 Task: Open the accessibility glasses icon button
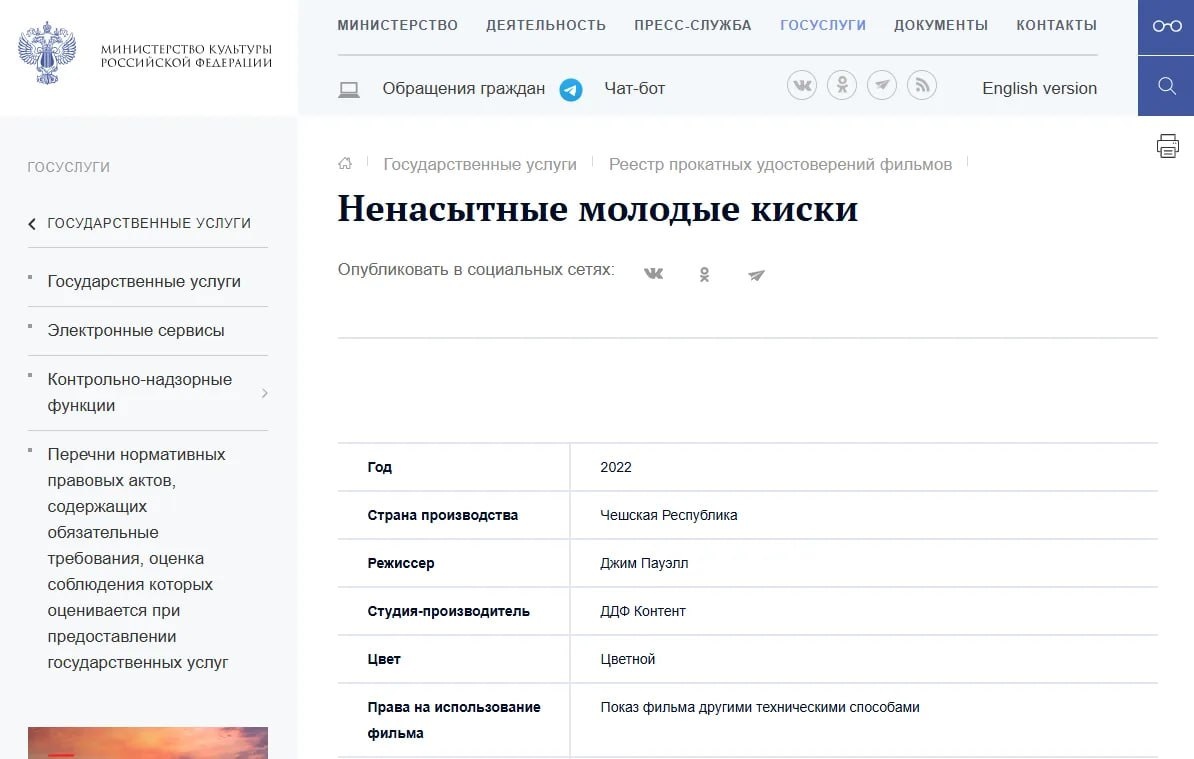click(x=1166, y=27)
